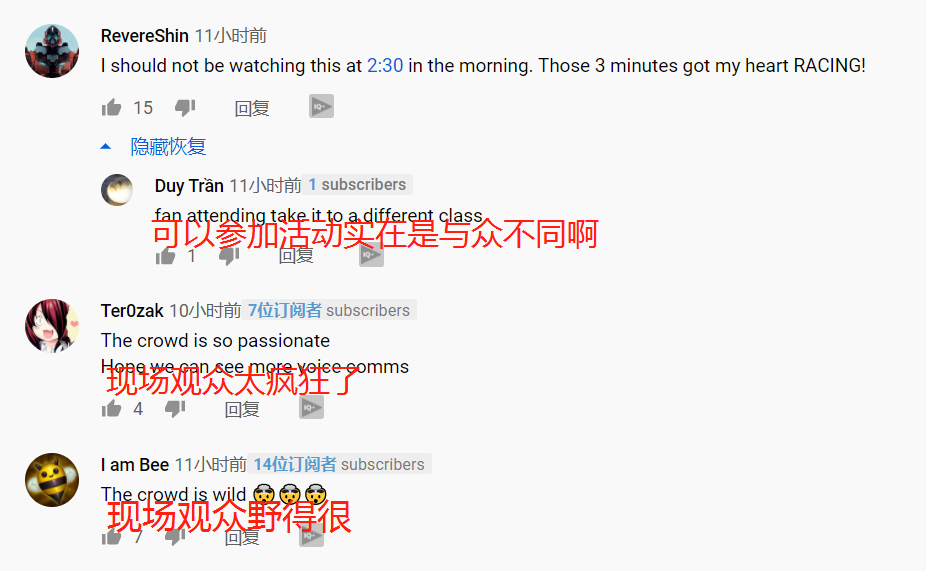Collapse replies using the blue up arrow
Viewport: 926px width, 571px height.
[106, 146]
